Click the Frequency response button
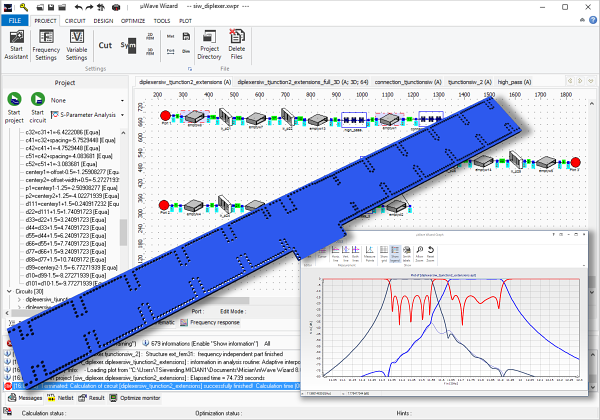 [x=211, y=324]
